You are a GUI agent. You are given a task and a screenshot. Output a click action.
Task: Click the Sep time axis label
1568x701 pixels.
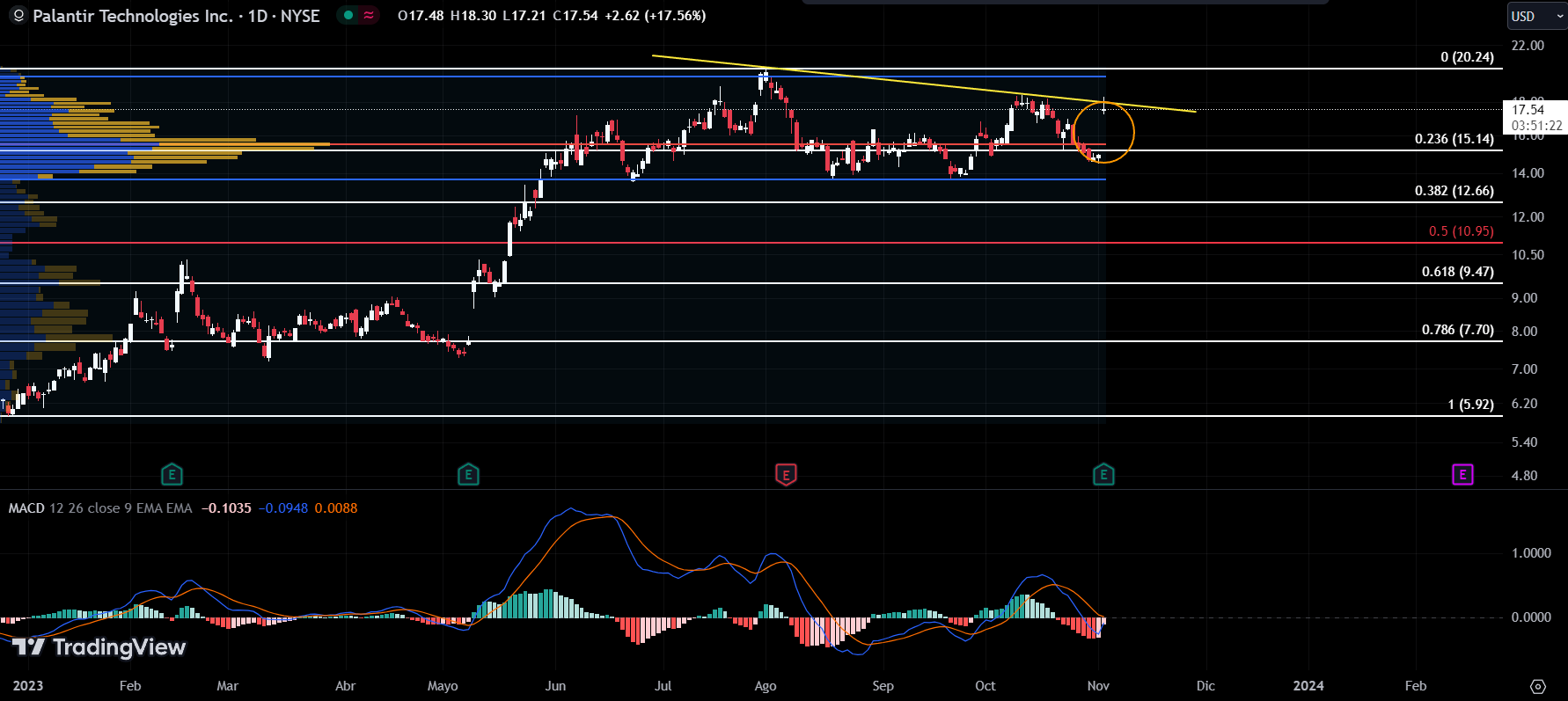tap(883, 686)
